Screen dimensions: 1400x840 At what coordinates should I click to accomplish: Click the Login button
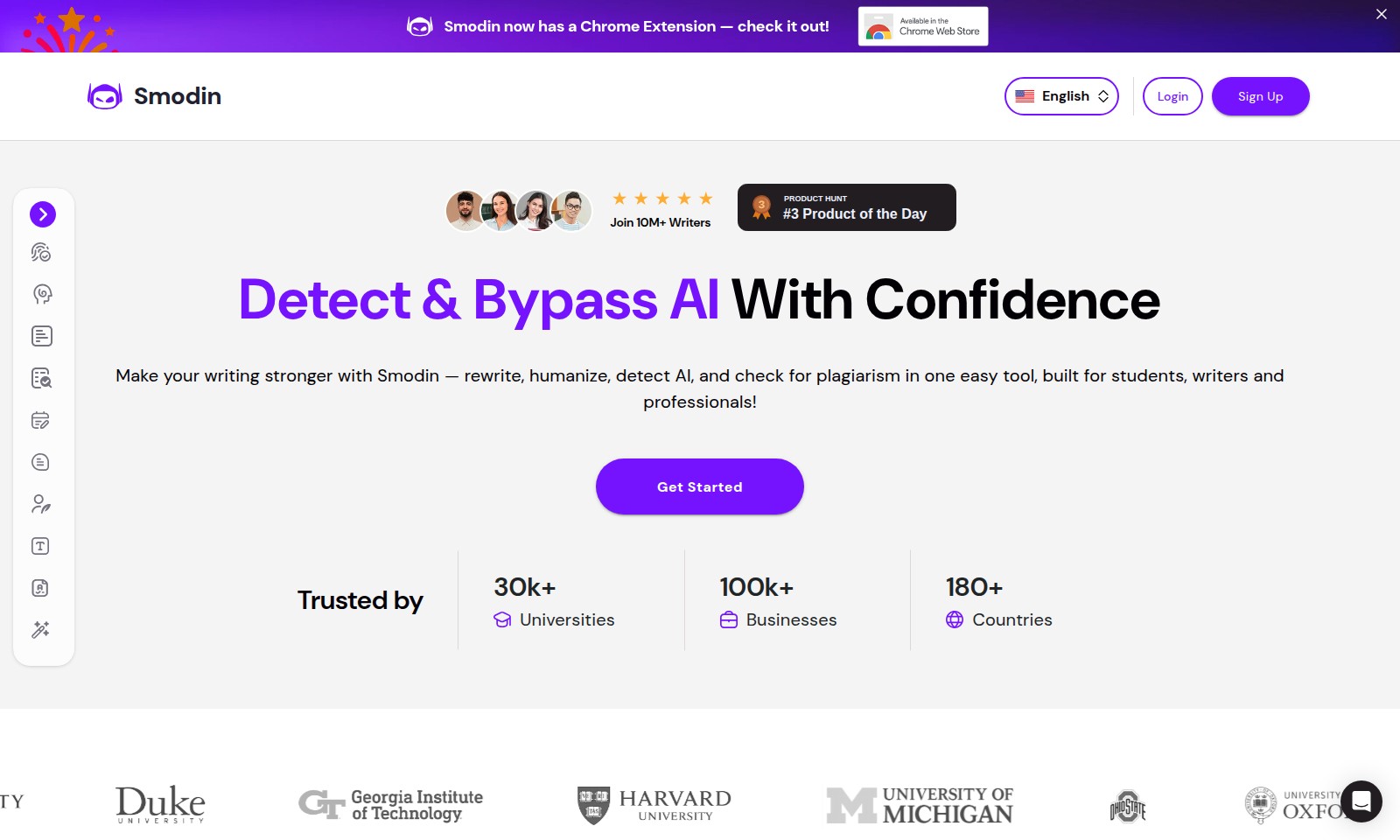[1172, 96]
